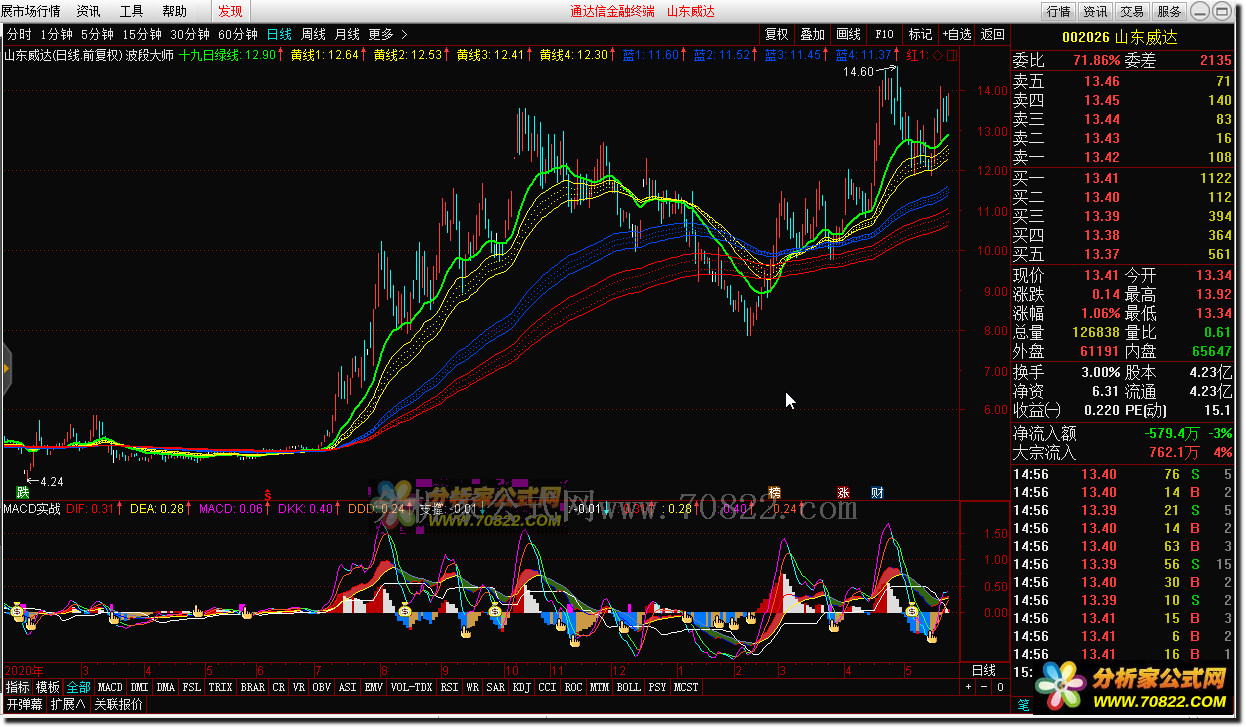Viewport: 1246px width, 727px height.
Task: Select the DMA indicator tab
Action: tap(166, 687)
